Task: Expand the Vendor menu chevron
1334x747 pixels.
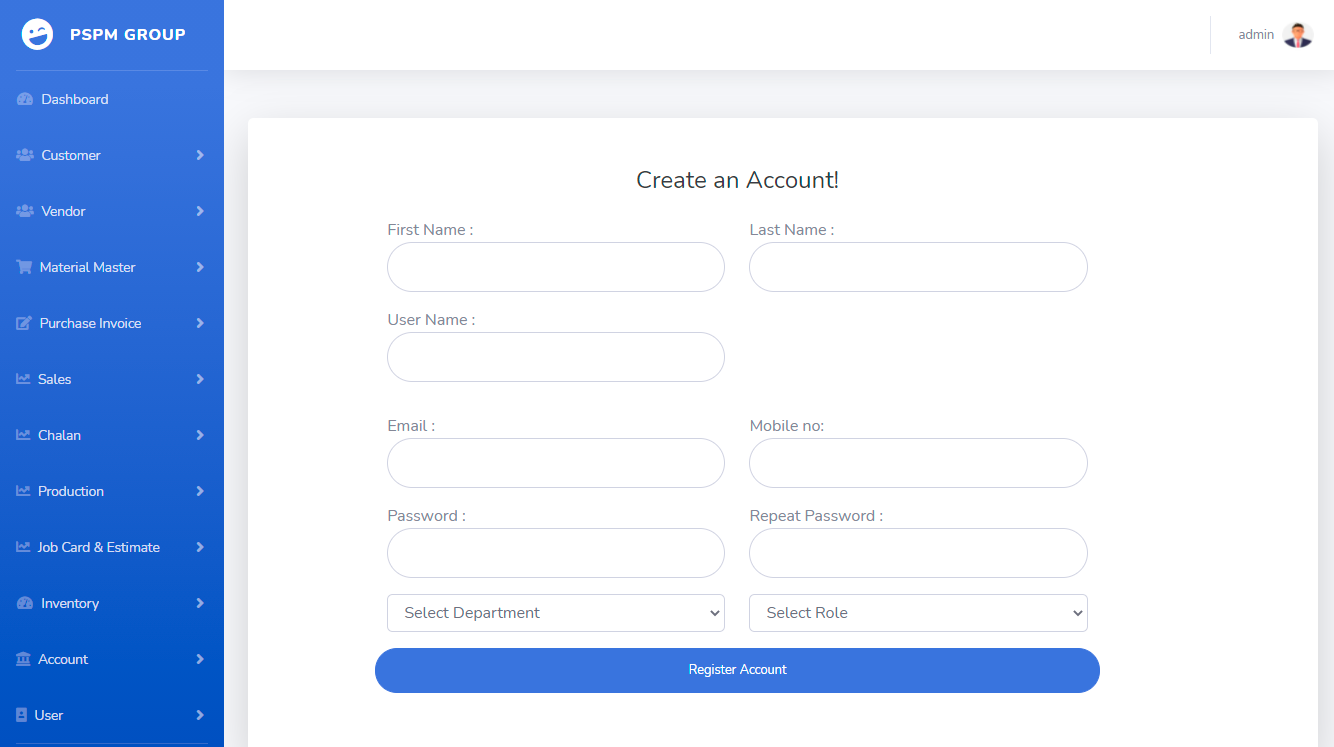Action: pos(200,212)
